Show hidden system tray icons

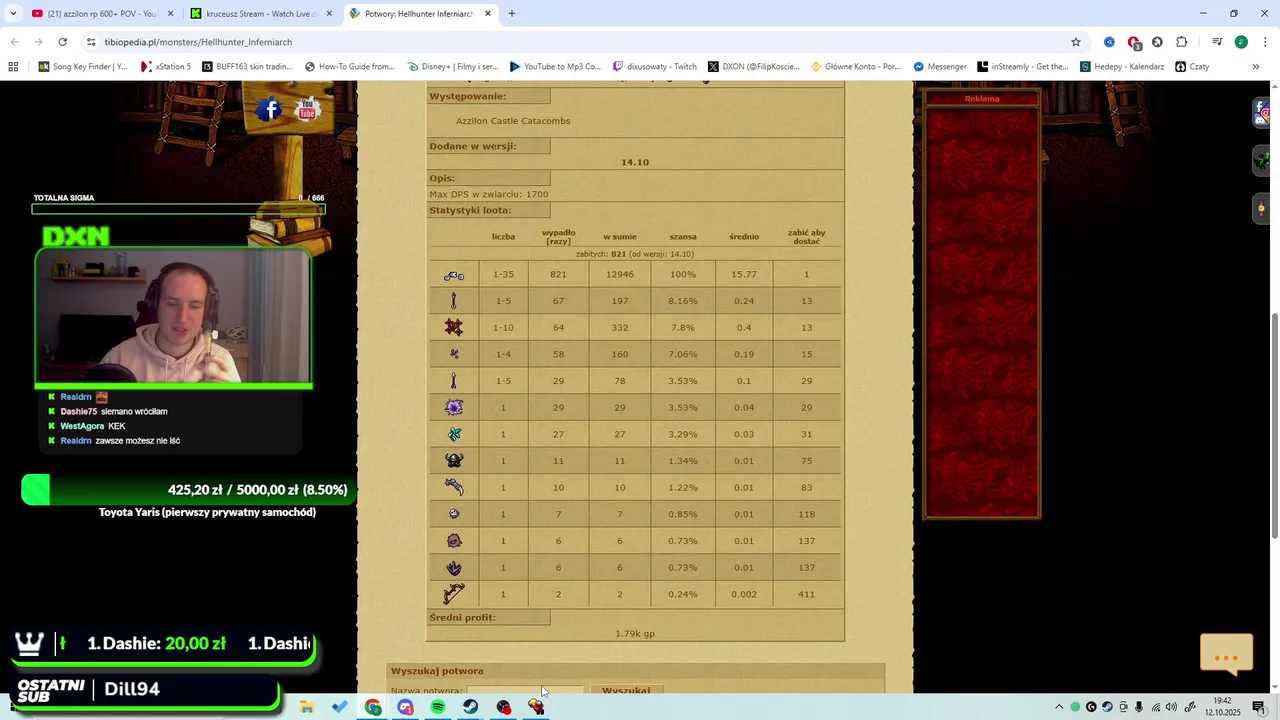pos(1059,707)
